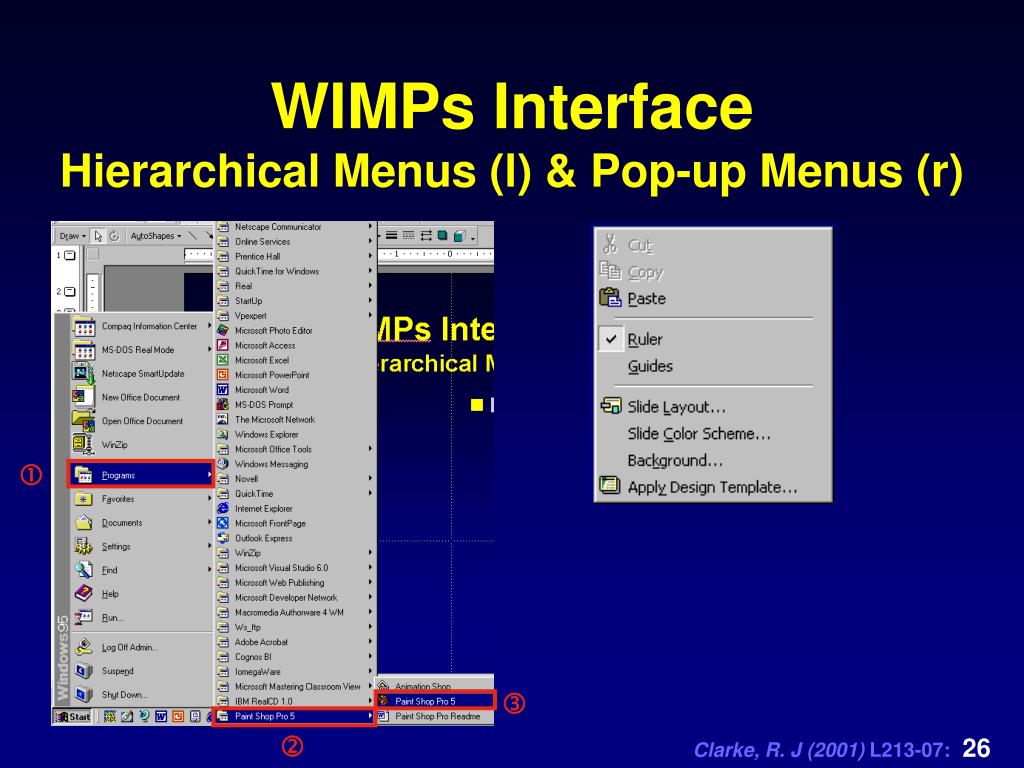Image resolution: width=1024 pixels, height=768 pixels.
Task: Launch Paint Shop Pro 5 application
Action: [x=436, y=701]
